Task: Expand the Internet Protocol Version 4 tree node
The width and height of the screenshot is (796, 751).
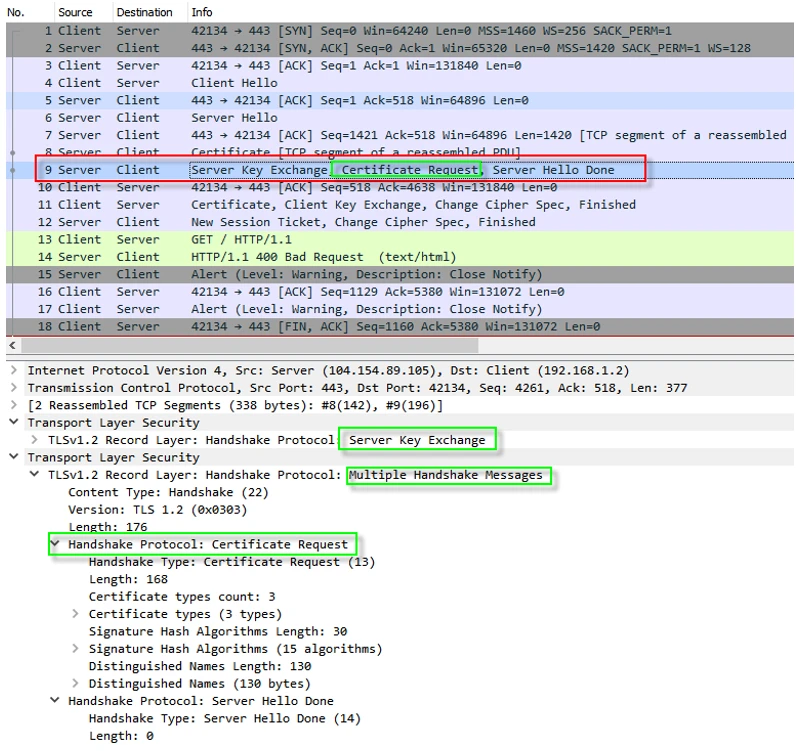Action: tap(13, 371)
